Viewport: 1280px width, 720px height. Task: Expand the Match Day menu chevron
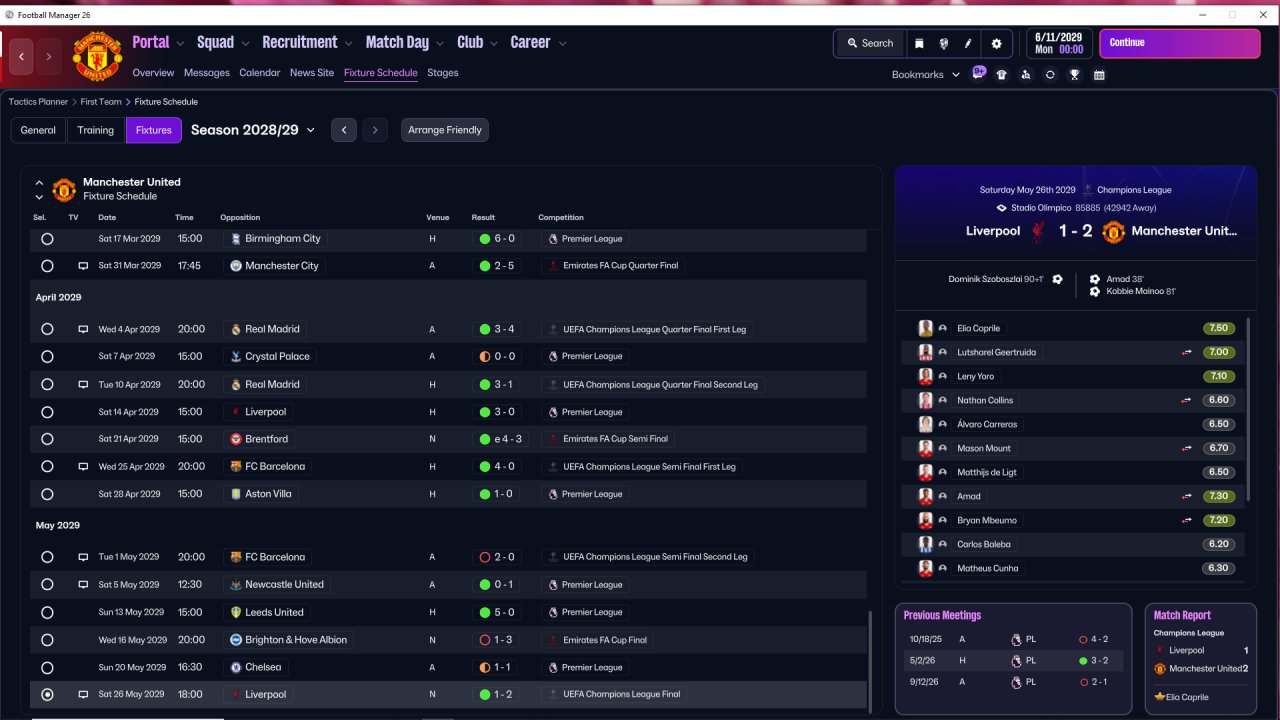coord(440,43)
